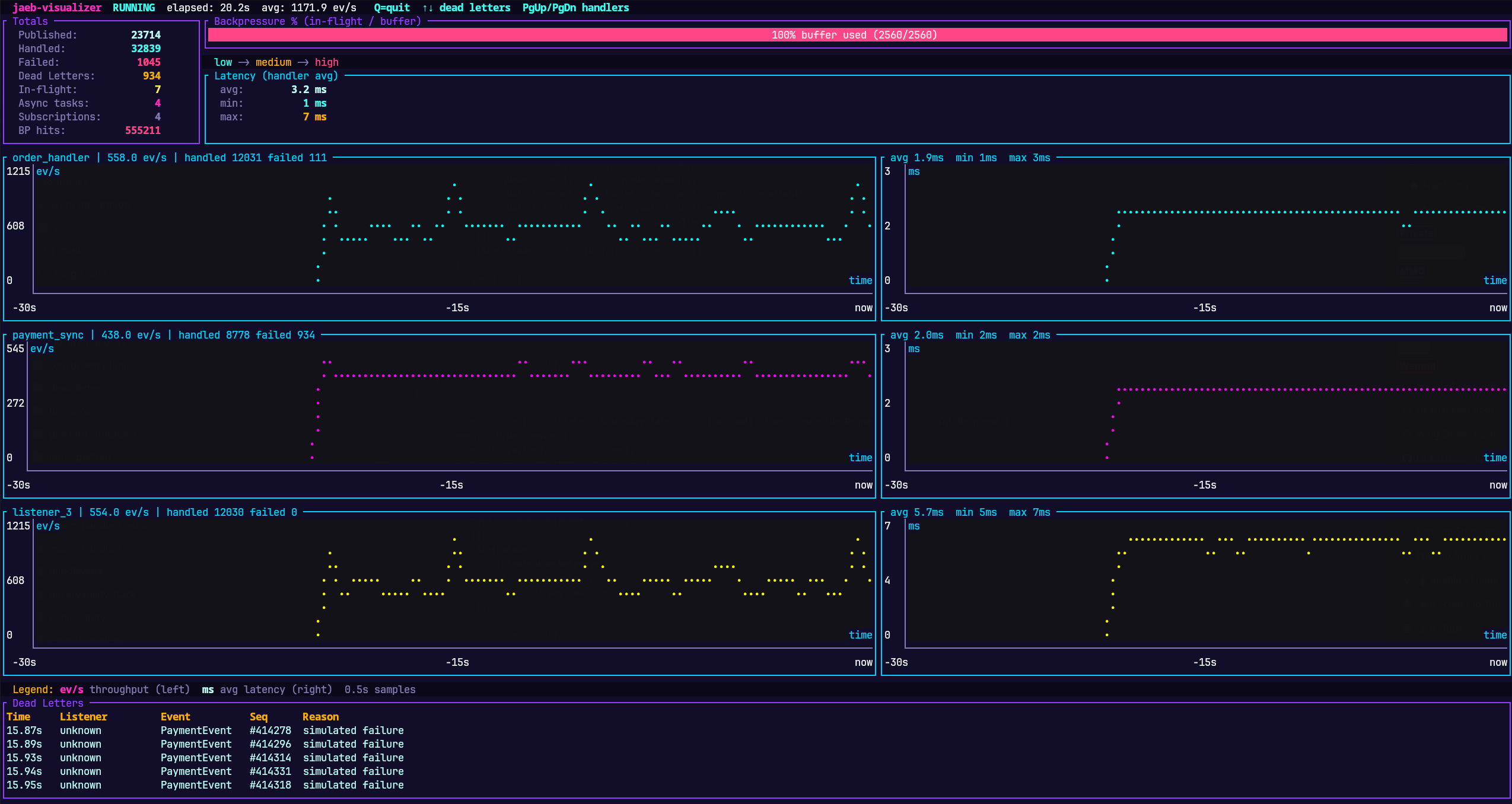Screen dimensions: 1512x804
Task: Click the 100% buffer used bar
Action: (x=857, y=35)
